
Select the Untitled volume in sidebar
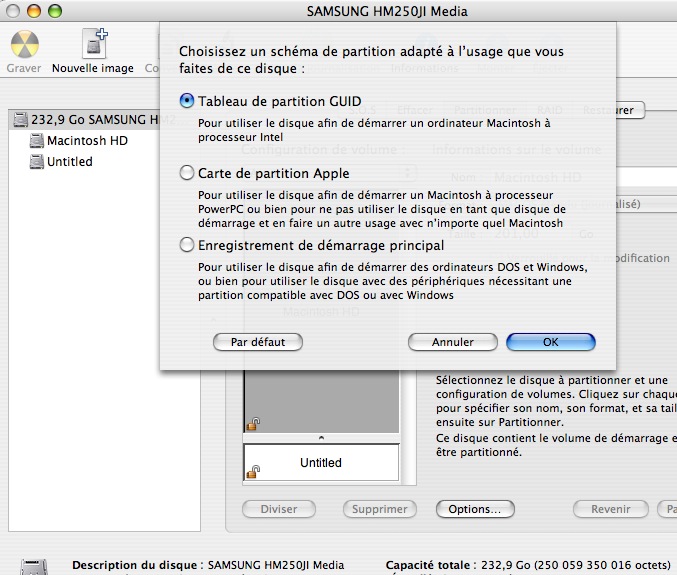pyautogui.click(x=70, y=161)
